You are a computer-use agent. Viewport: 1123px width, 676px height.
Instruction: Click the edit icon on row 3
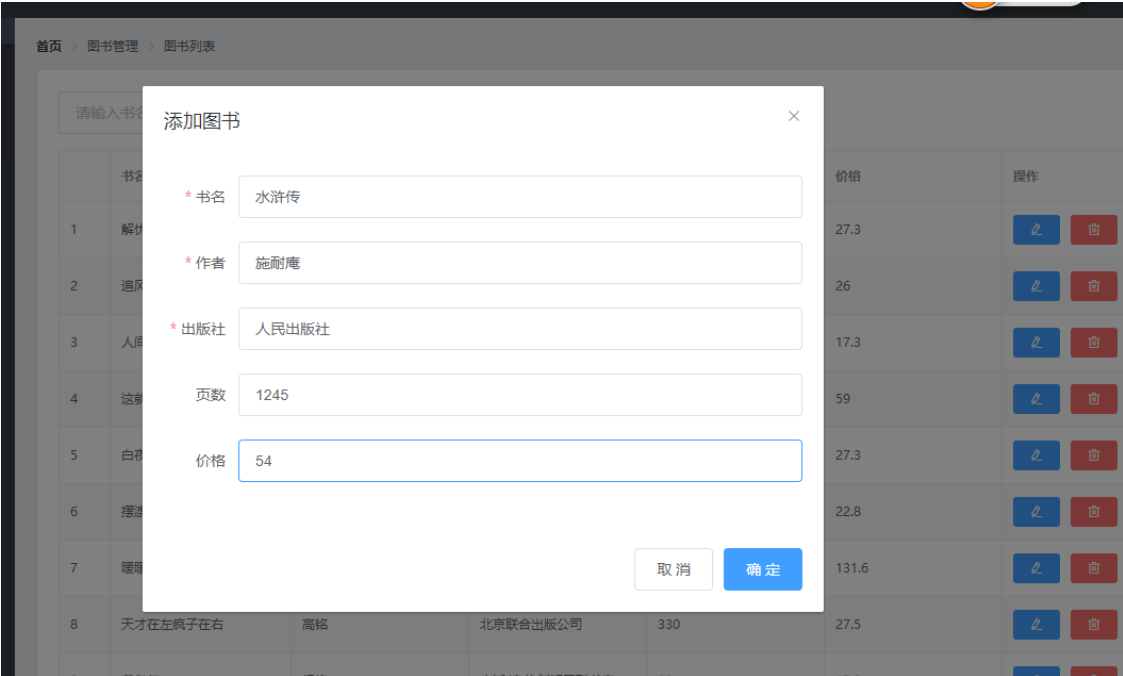point(1036,342)
